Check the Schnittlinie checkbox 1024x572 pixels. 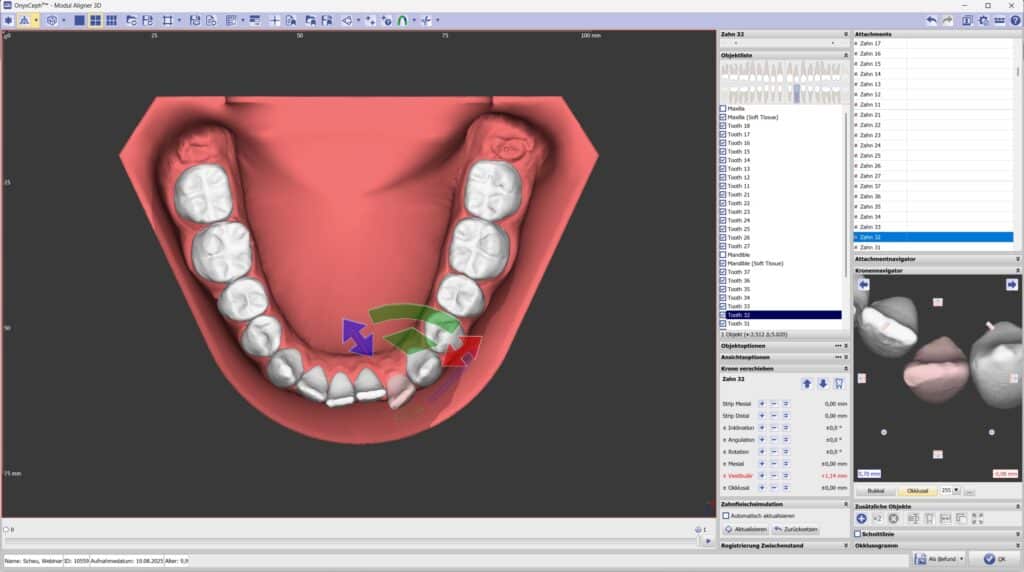pyautogui.click(x=858, y=534)
